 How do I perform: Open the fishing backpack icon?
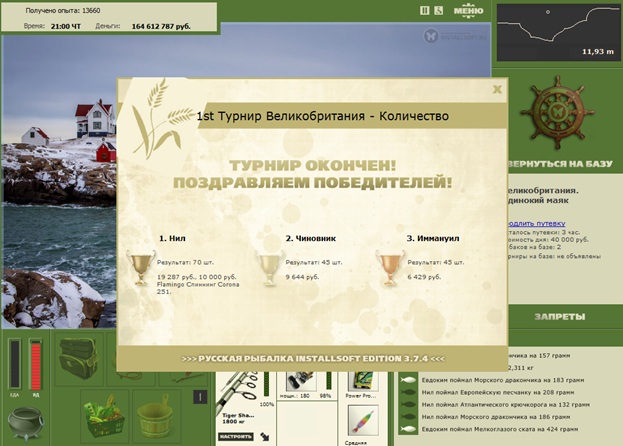click(78, 359)
